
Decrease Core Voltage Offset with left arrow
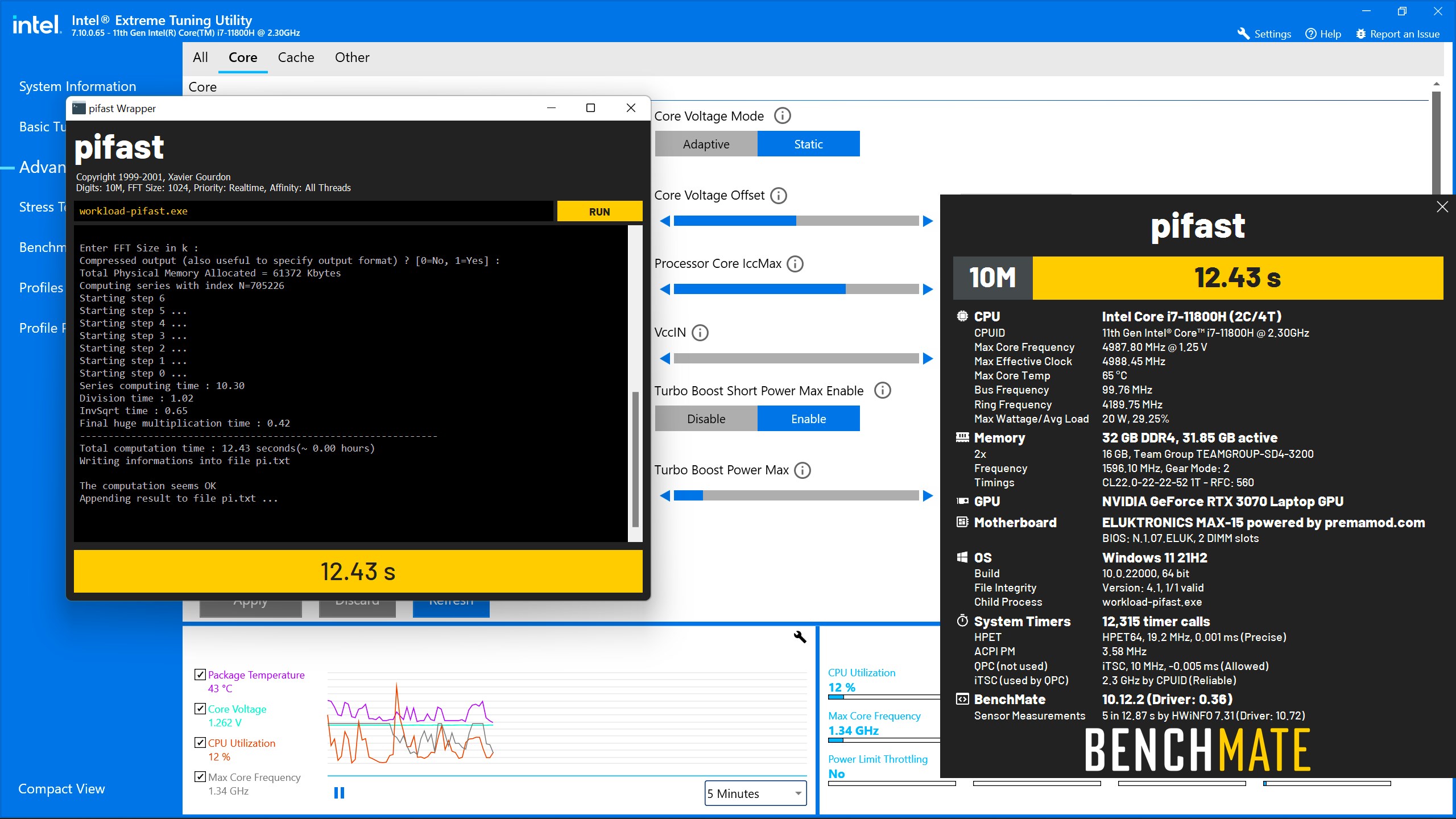(665, 221)
